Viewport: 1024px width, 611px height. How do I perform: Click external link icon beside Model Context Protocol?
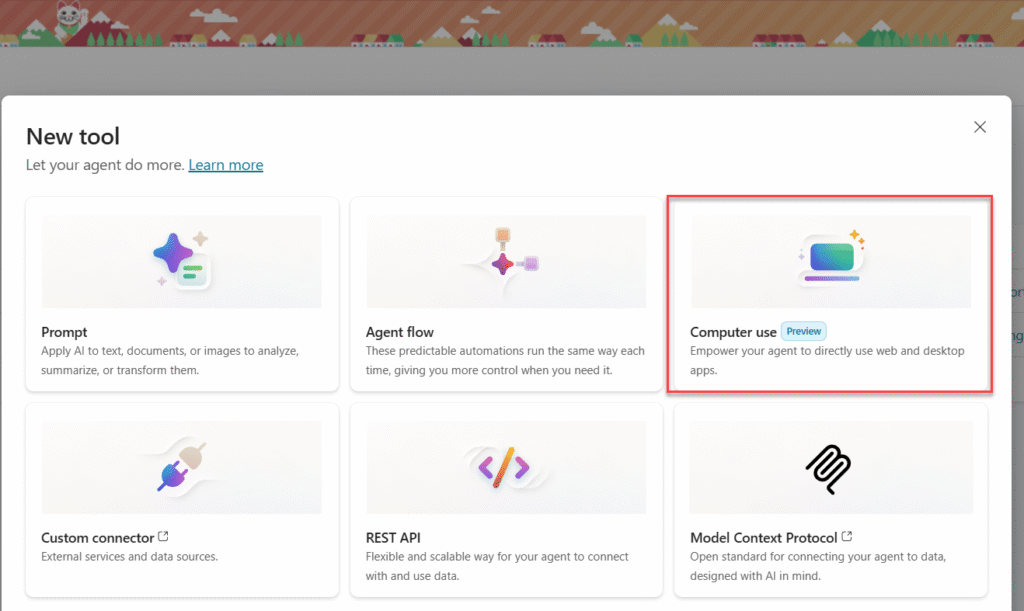[x=847, y=538]
